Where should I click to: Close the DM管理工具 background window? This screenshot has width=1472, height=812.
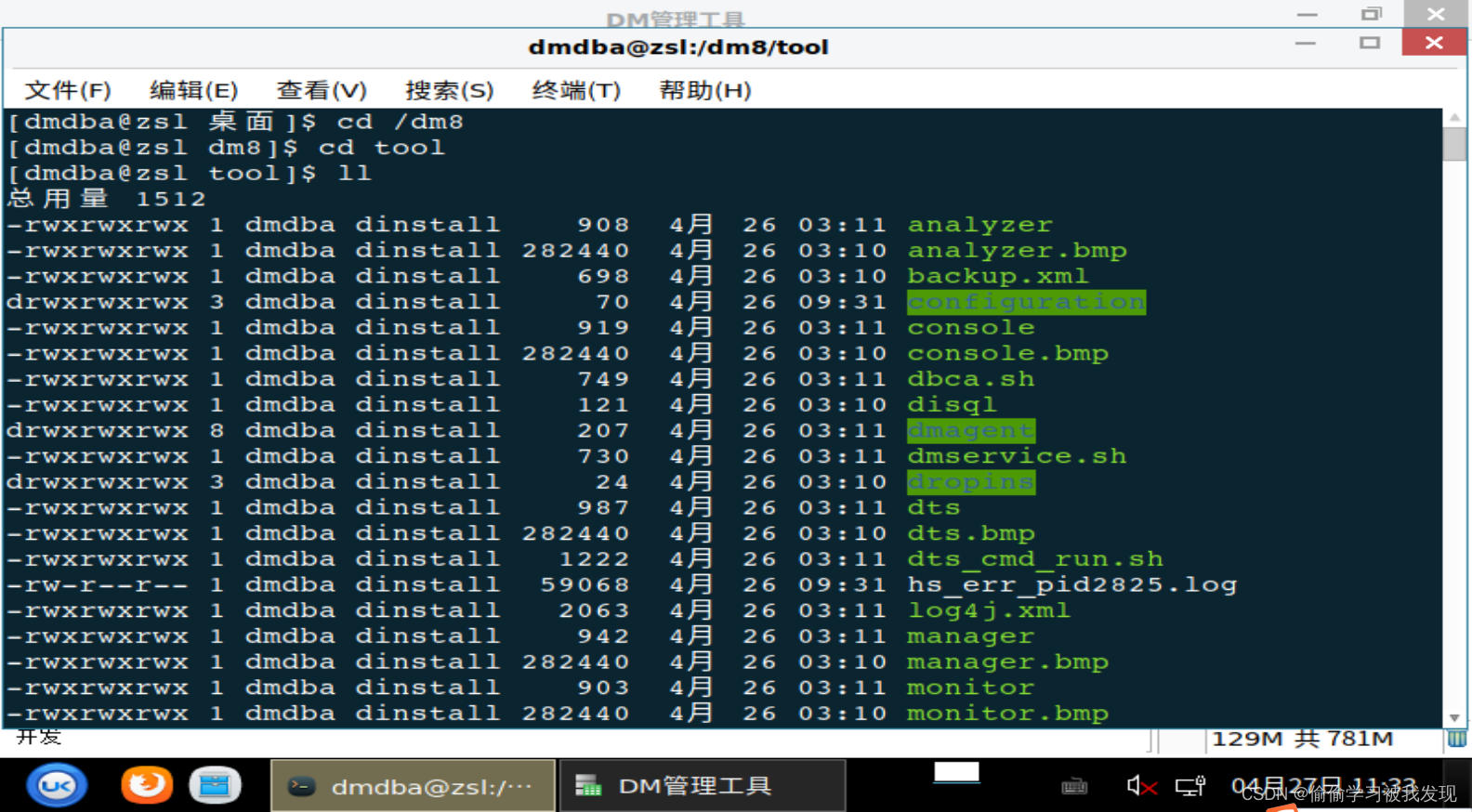pyautogui.click(x=1436, y=14)
